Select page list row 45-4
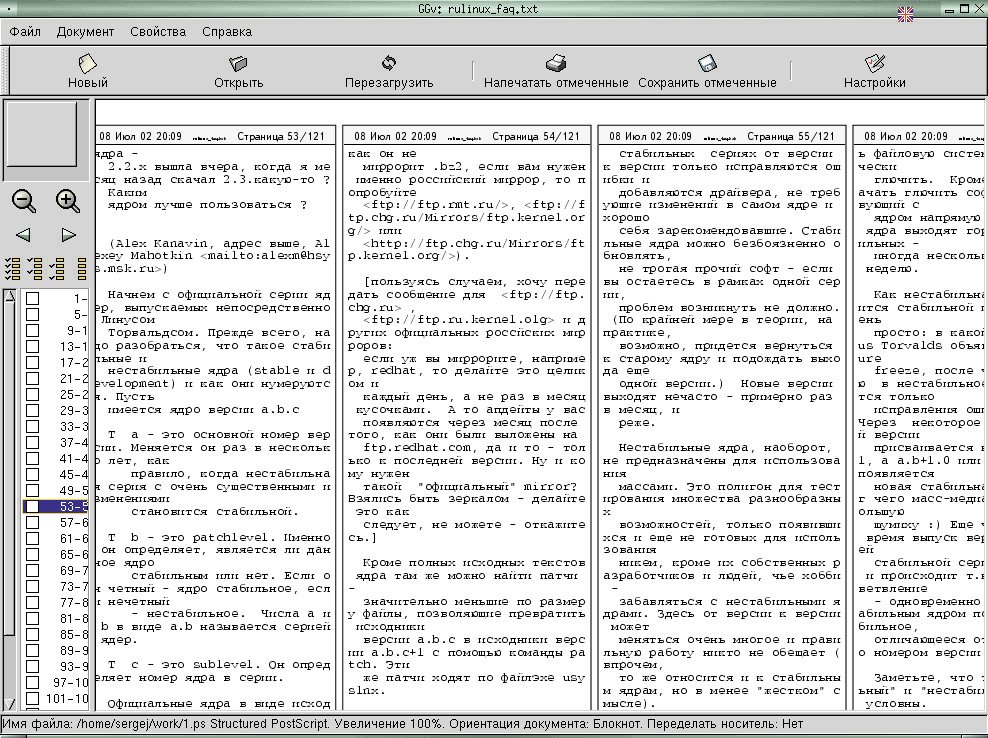Viewport: 988px width, 738px height. [55, 475]
